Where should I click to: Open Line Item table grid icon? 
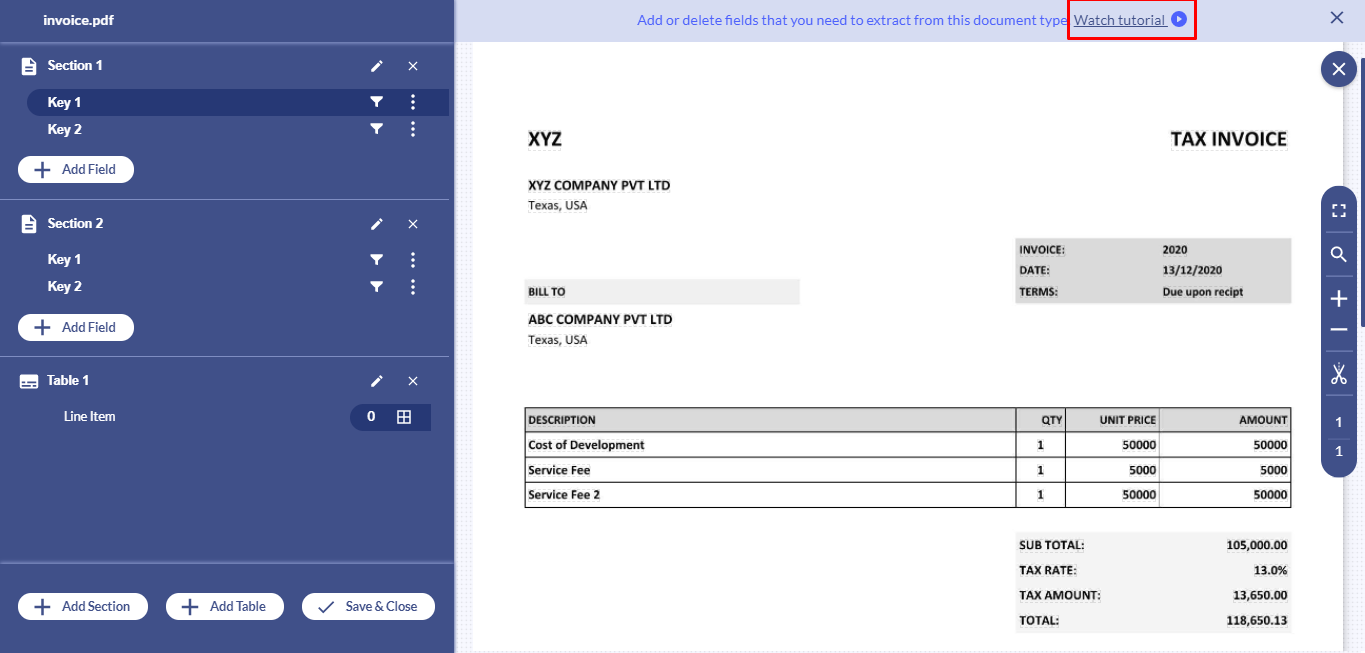click(404, 417)
